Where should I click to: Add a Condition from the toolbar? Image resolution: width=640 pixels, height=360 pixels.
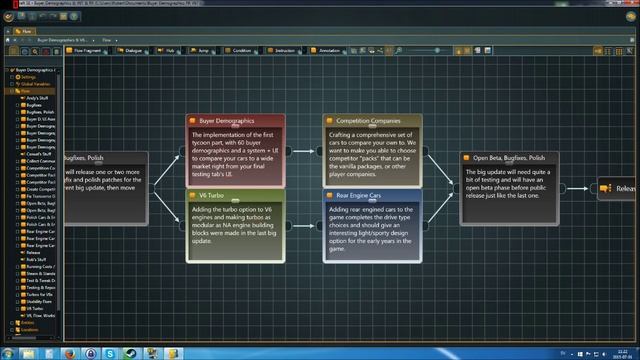click(238, 51)
